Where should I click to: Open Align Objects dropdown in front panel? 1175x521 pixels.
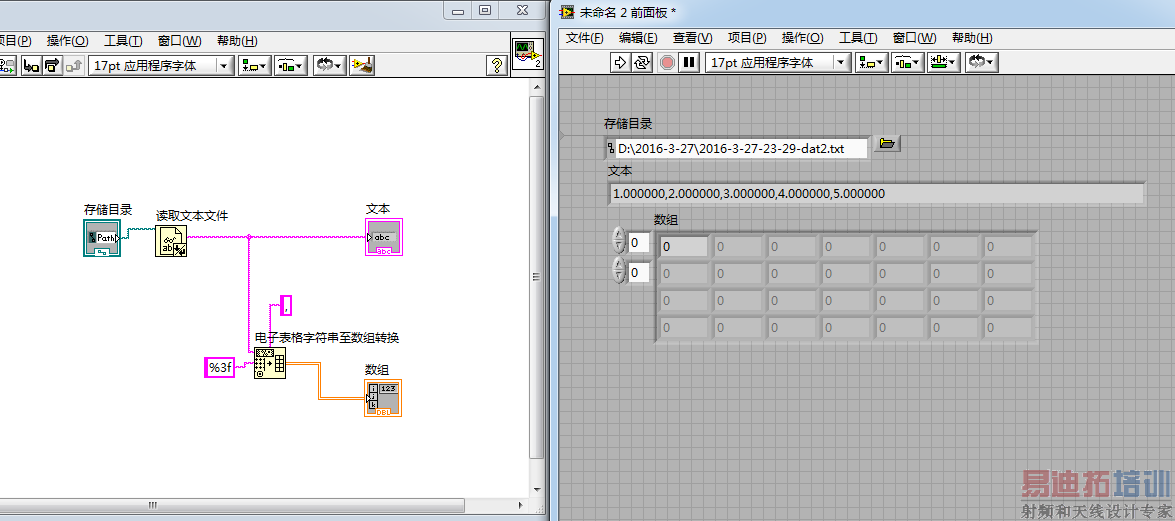tap(872, 63)
